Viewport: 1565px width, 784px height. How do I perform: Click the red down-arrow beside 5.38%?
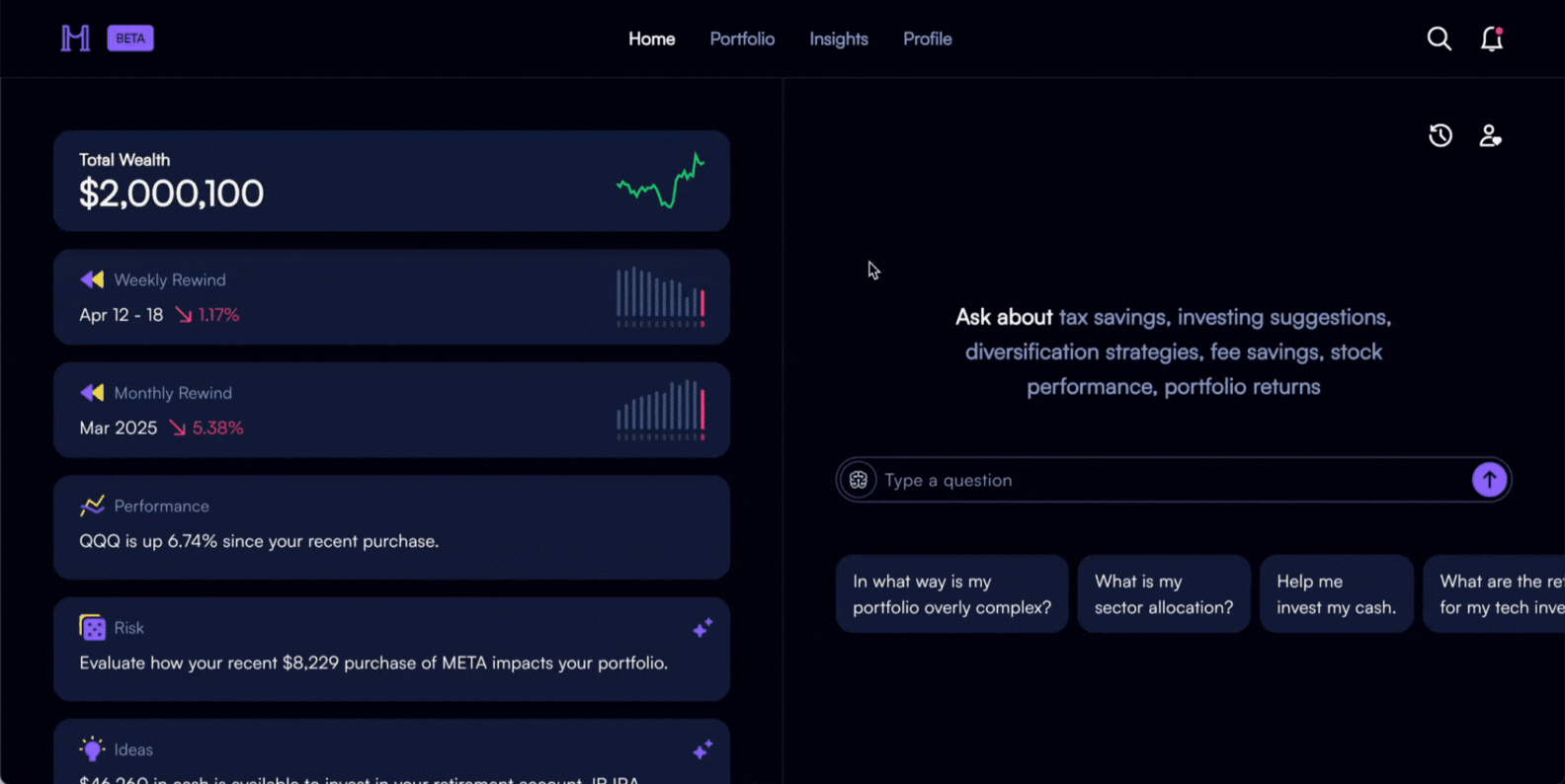click(x=178, y=428)
